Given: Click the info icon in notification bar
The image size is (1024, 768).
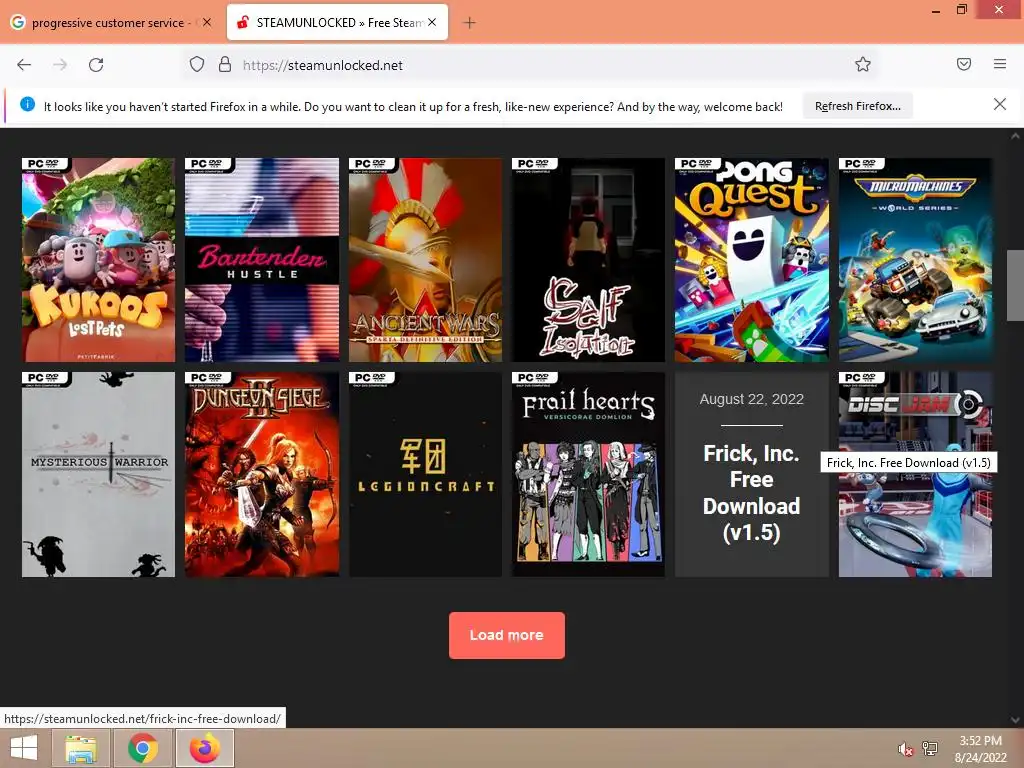Looking at the screenshot, I should click(x=27, y=104).
